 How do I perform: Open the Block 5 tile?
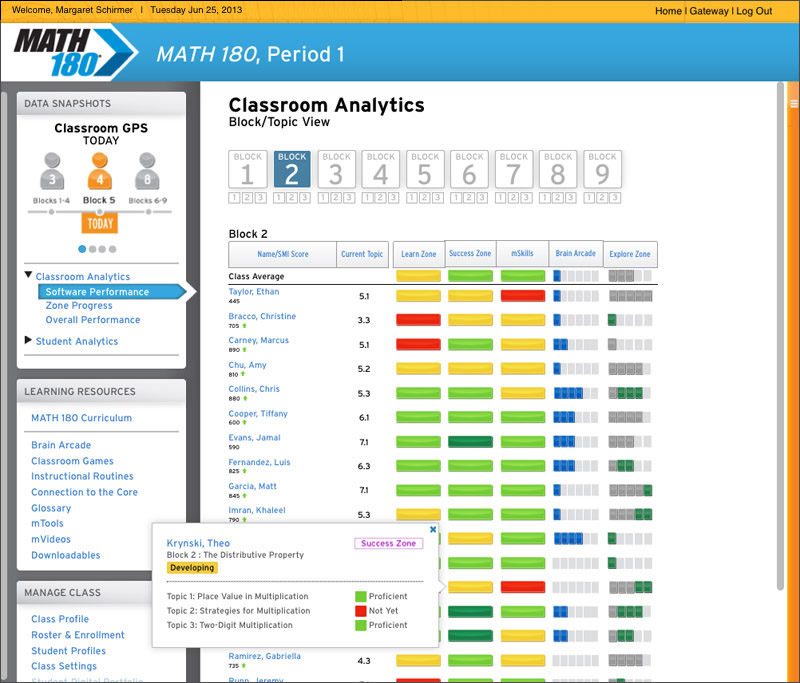(425, 169)
